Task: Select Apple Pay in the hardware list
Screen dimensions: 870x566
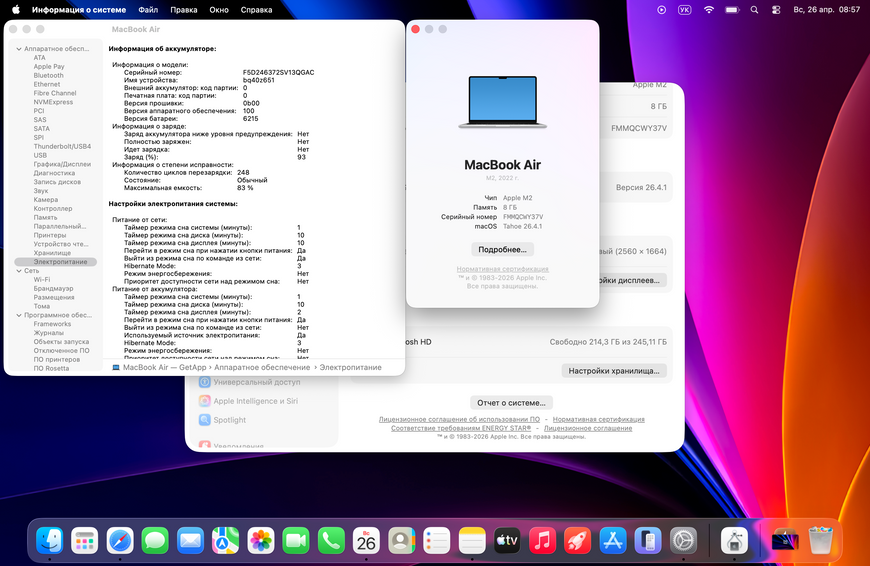Action: [49, 67]
